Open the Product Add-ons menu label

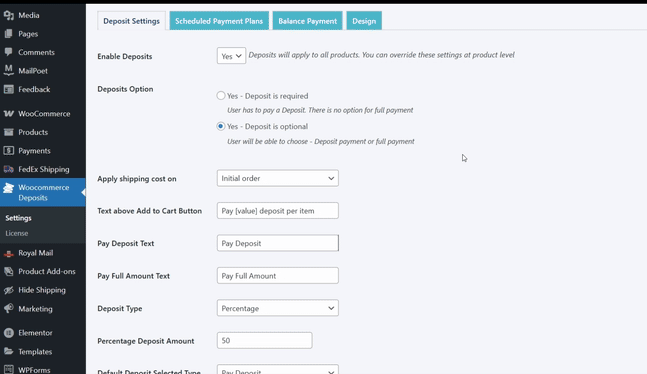coord(47,271)
